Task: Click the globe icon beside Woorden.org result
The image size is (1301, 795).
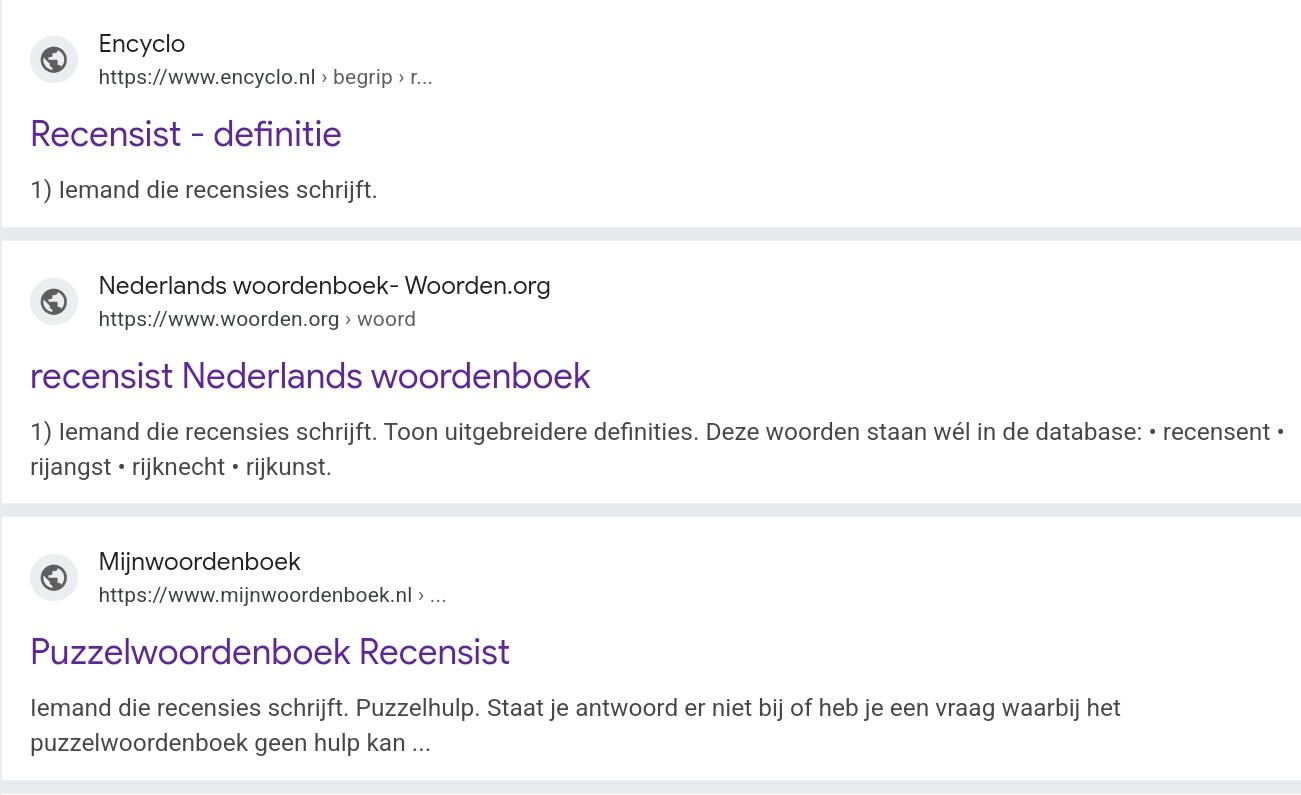Action: pos(54,301)
